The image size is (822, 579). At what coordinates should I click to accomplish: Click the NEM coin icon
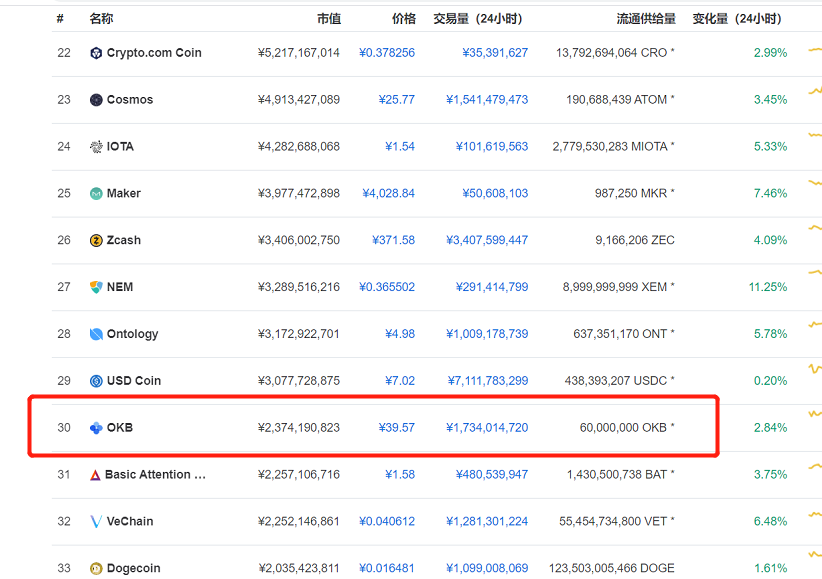96,287
